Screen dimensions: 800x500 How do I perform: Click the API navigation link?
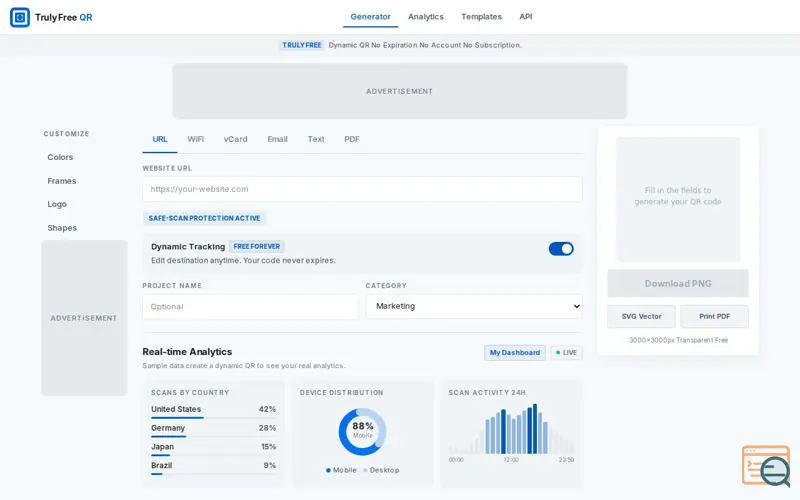click(526, 17)
